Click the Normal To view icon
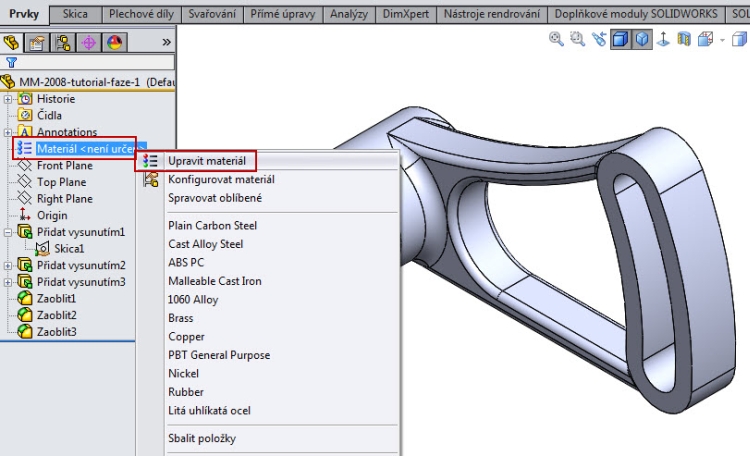Viewport: 750px width, 456px height. pos(663,39)
